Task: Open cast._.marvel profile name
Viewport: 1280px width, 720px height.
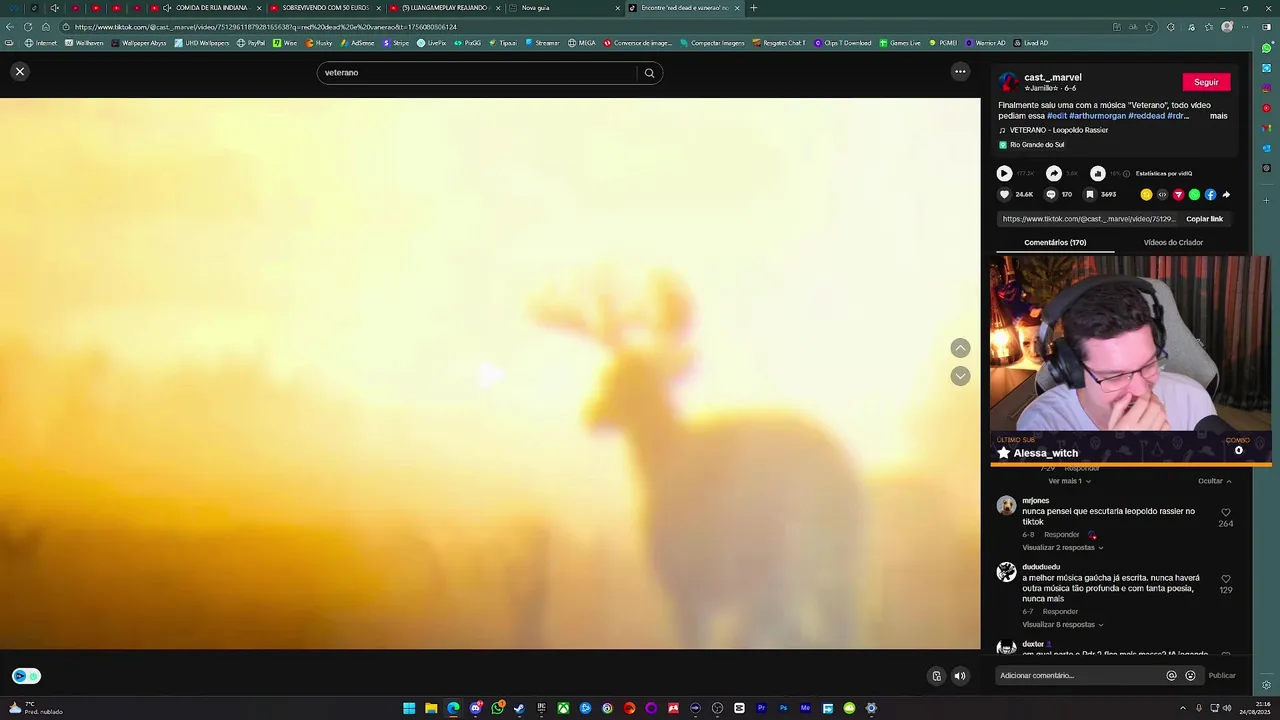Action: coord(1053,77)
